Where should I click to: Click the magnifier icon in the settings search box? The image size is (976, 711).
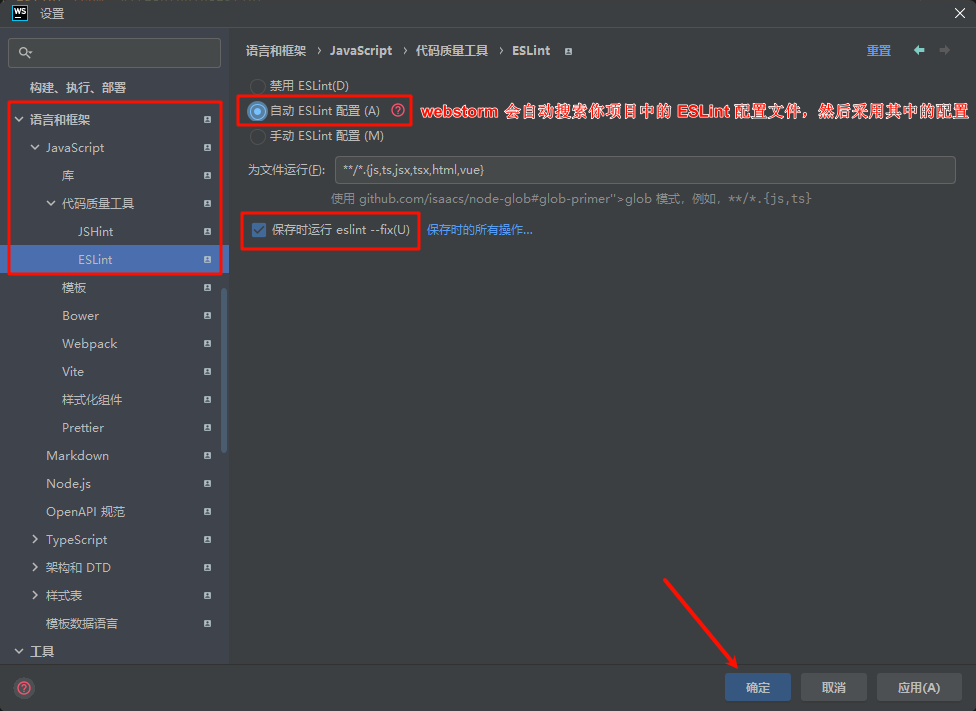[24, 52]
